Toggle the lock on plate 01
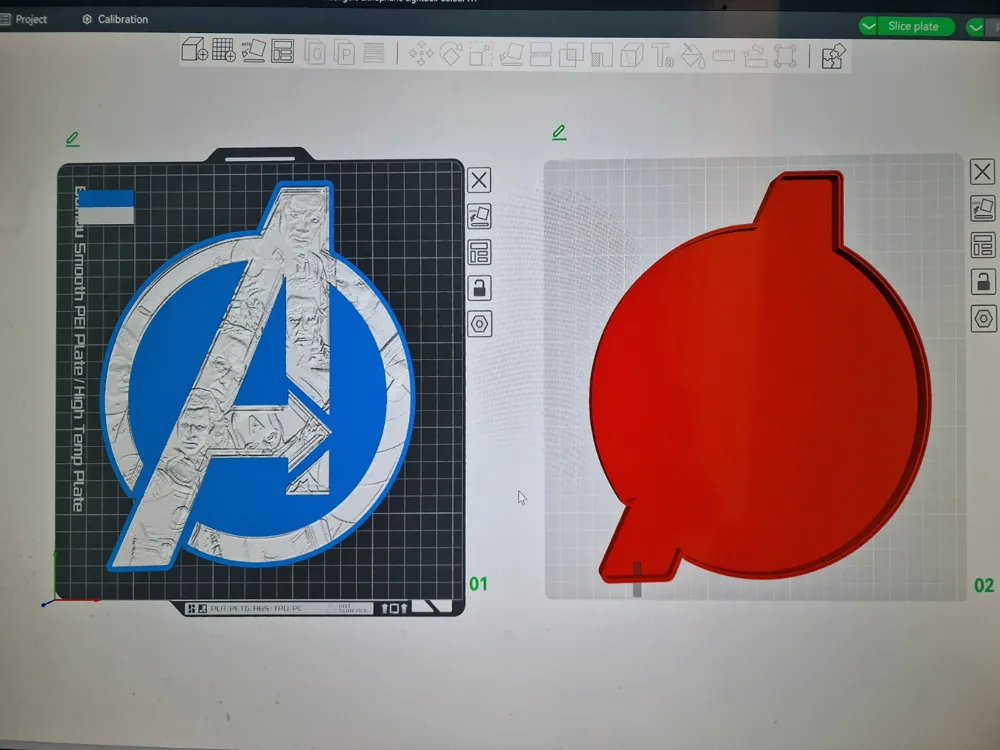This screenshot has height=750, width=1000. click(x=479, y=288)
